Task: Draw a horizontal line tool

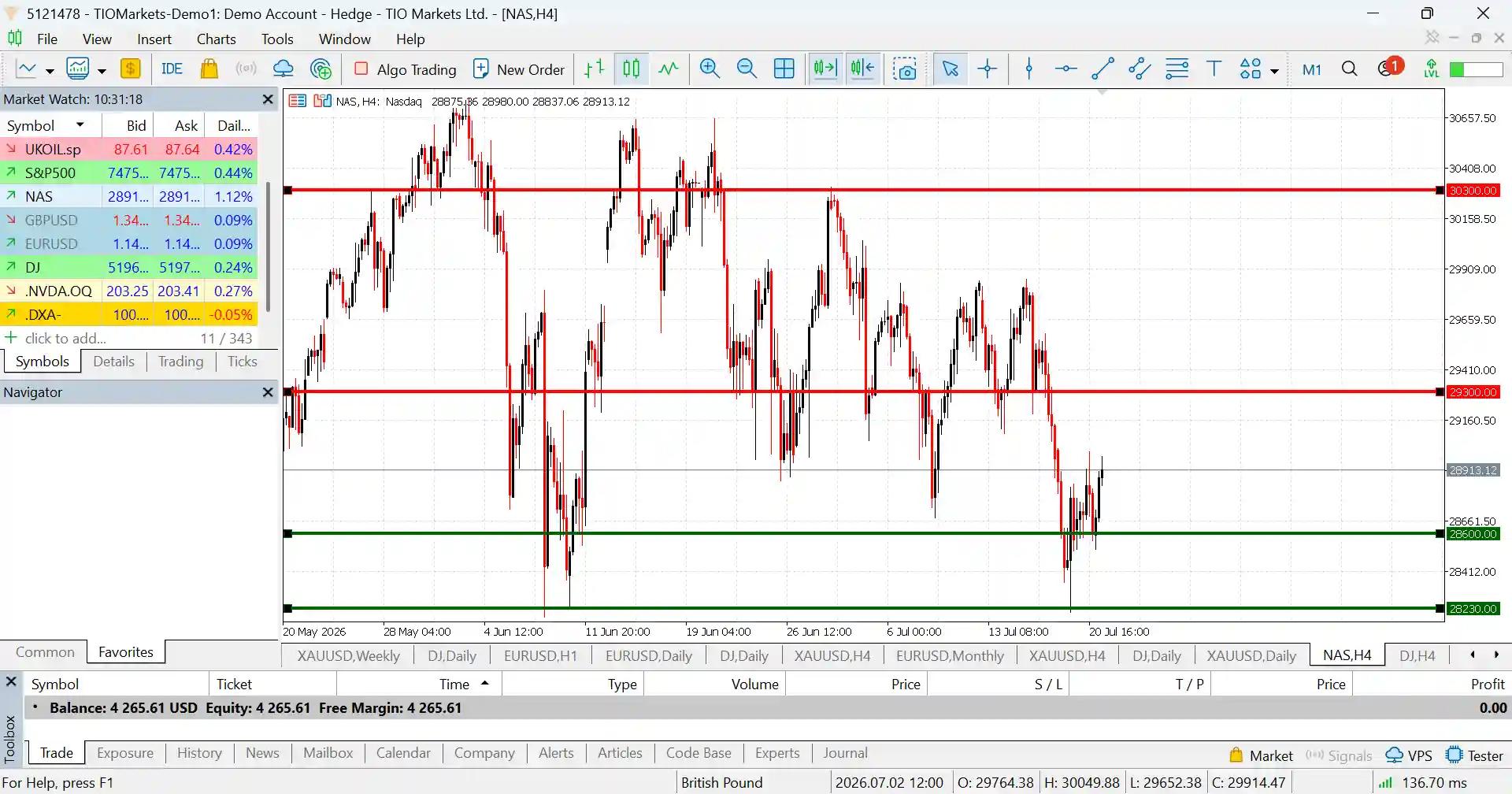Action: click(x=1065, y=69)
